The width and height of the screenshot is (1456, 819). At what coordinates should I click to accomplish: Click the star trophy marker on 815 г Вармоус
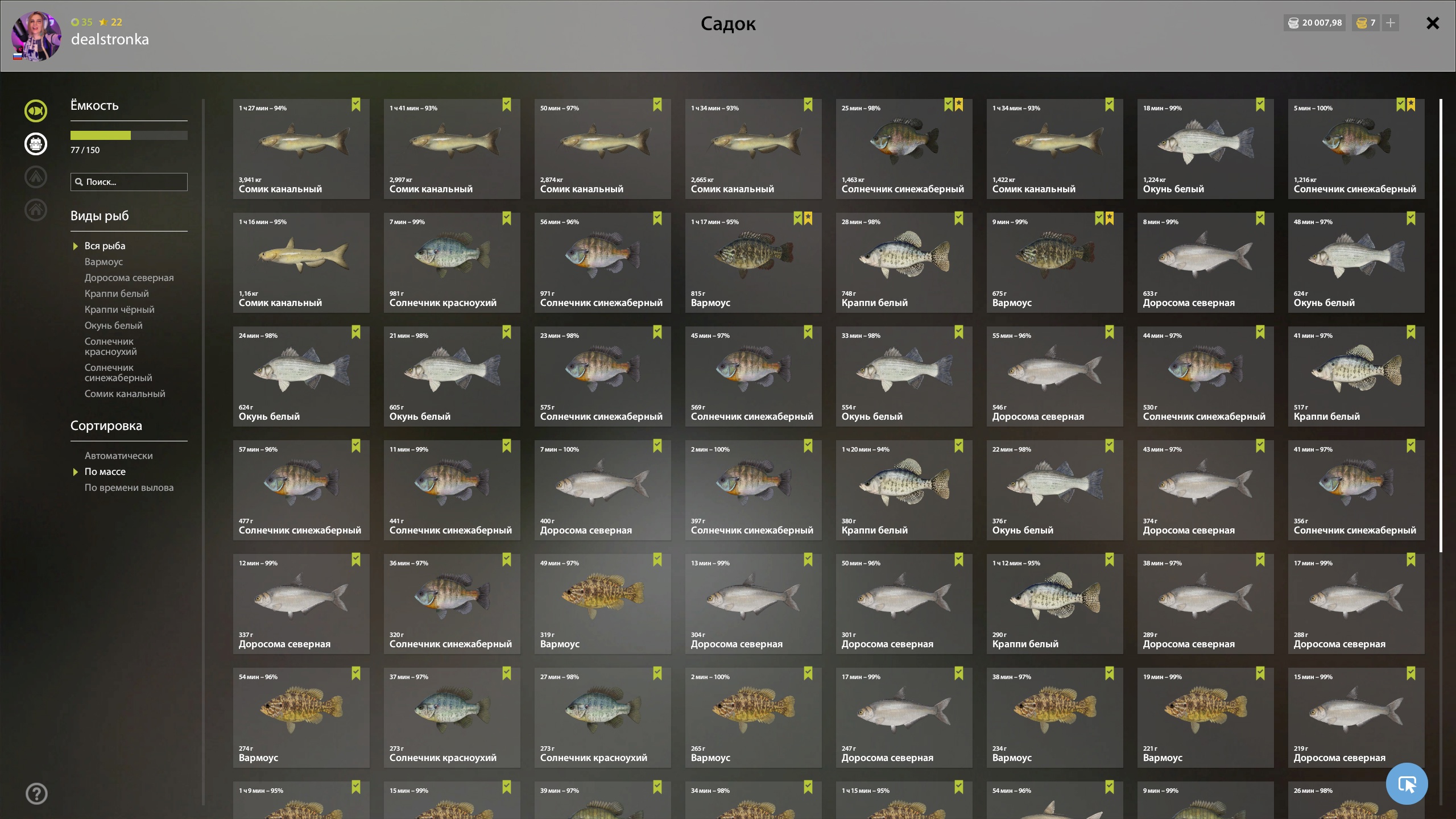pos(808,218)
